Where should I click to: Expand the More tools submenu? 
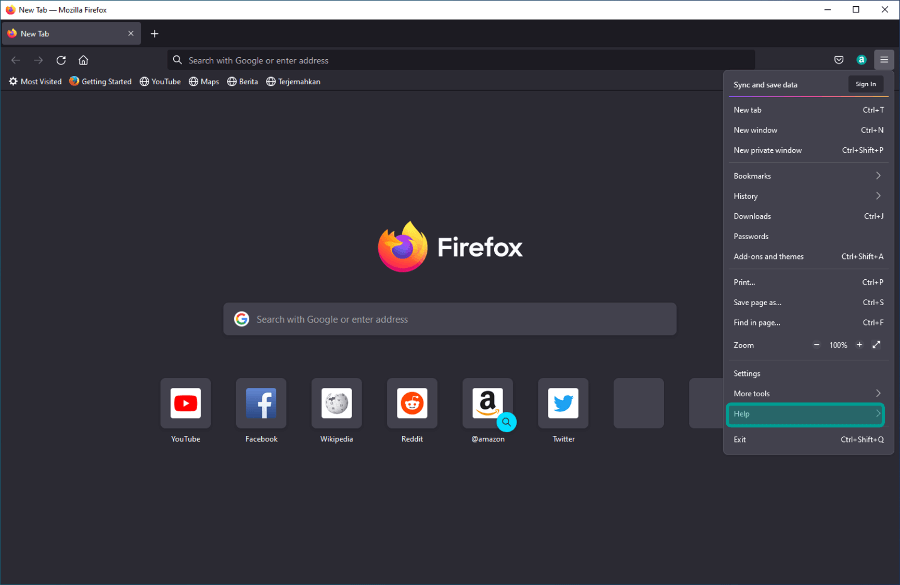[x=808, y=394]
